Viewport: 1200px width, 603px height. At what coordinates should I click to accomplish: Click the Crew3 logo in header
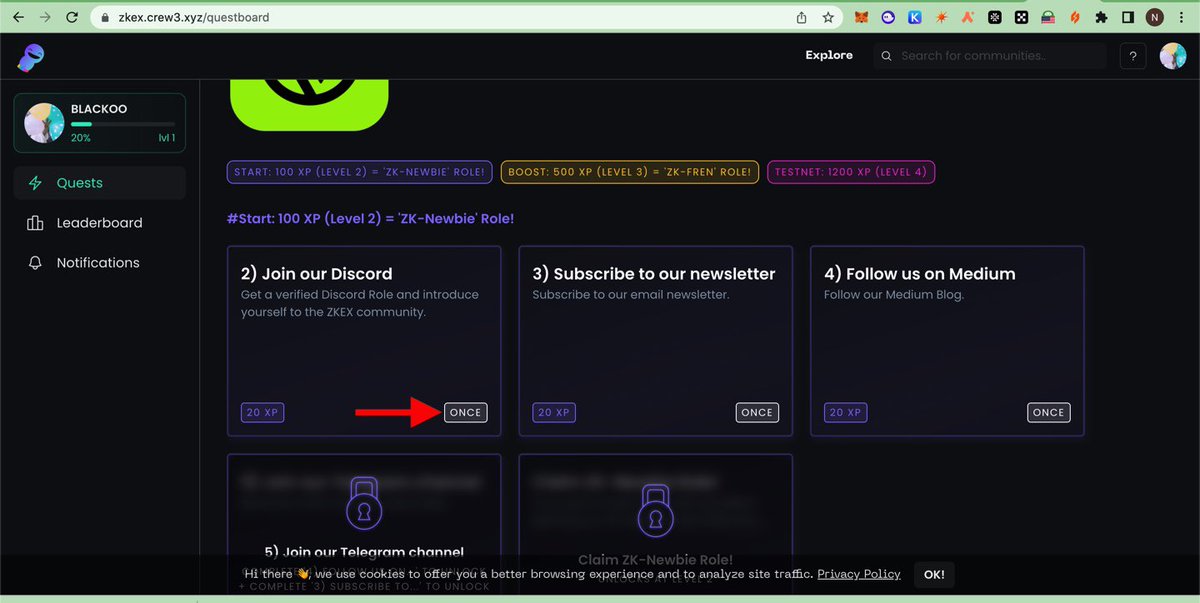30,56
